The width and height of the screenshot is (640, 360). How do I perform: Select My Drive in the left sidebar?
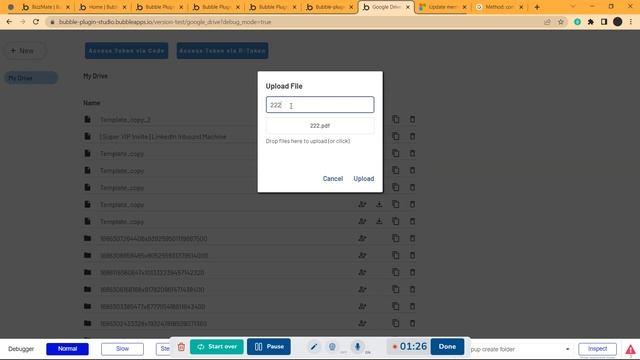pos(31,78)
